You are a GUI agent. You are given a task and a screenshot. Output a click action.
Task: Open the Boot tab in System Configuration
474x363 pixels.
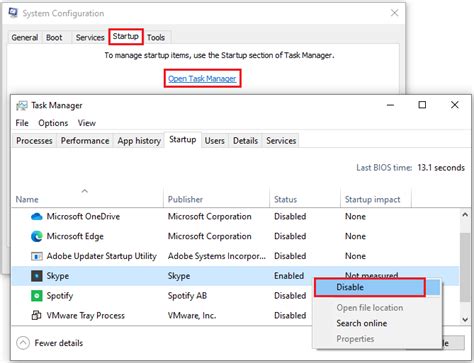tap(54, 37)
